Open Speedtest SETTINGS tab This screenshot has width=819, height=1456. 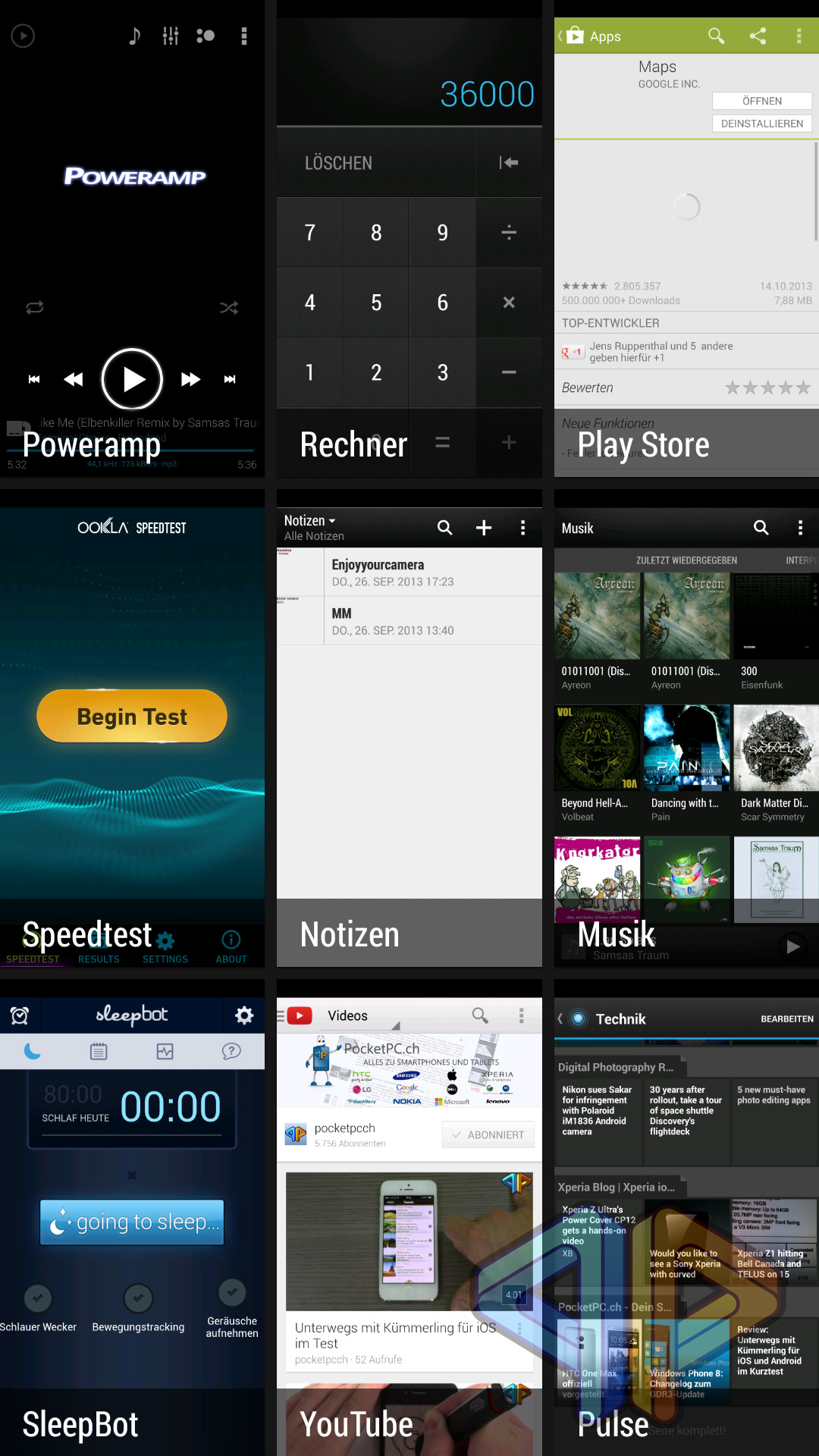[x=165, y=948]
